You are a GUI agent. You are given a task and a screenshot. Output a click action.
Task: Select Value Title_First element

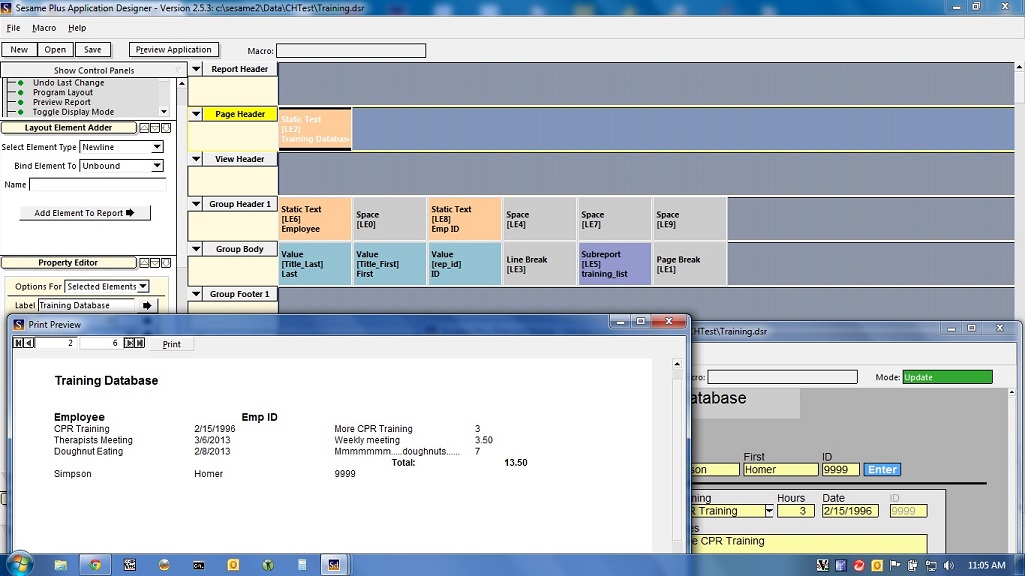[x=390, y=264]
